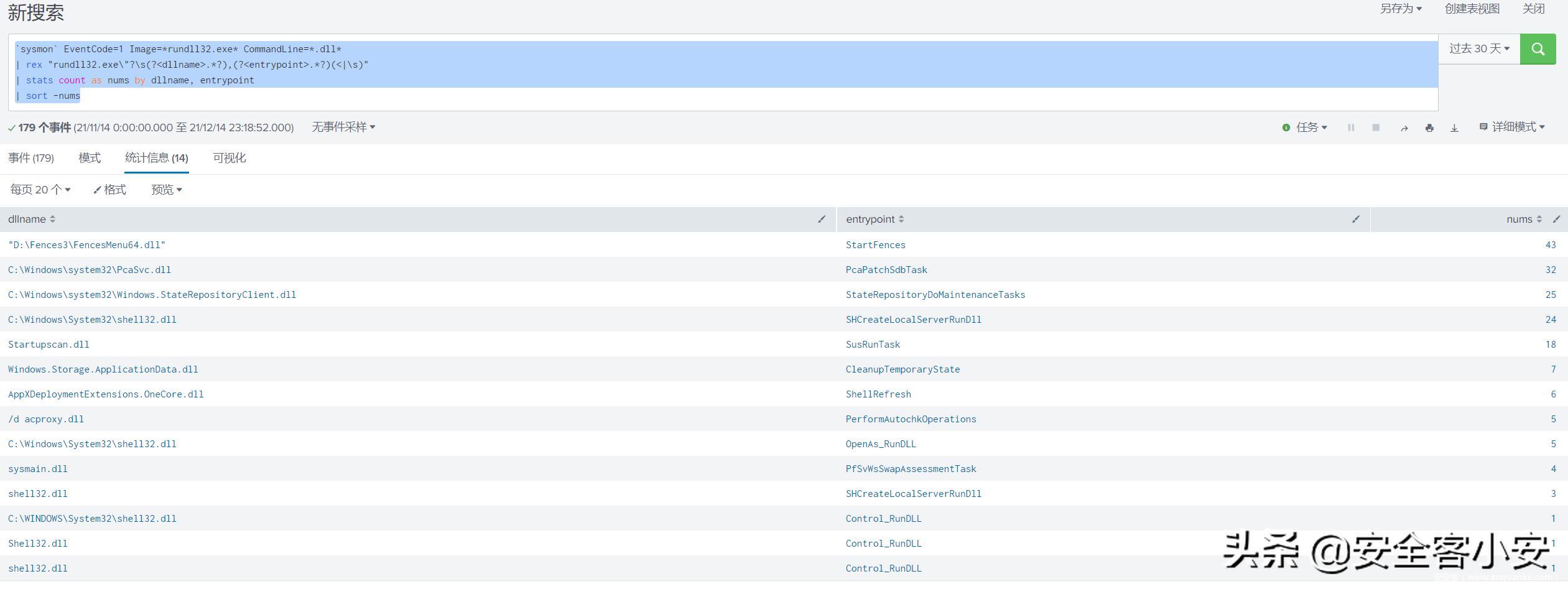Expand the 另存为 dropdown menu
The width and height of the screenshot is (1568, 589).
coord(1401,9)
